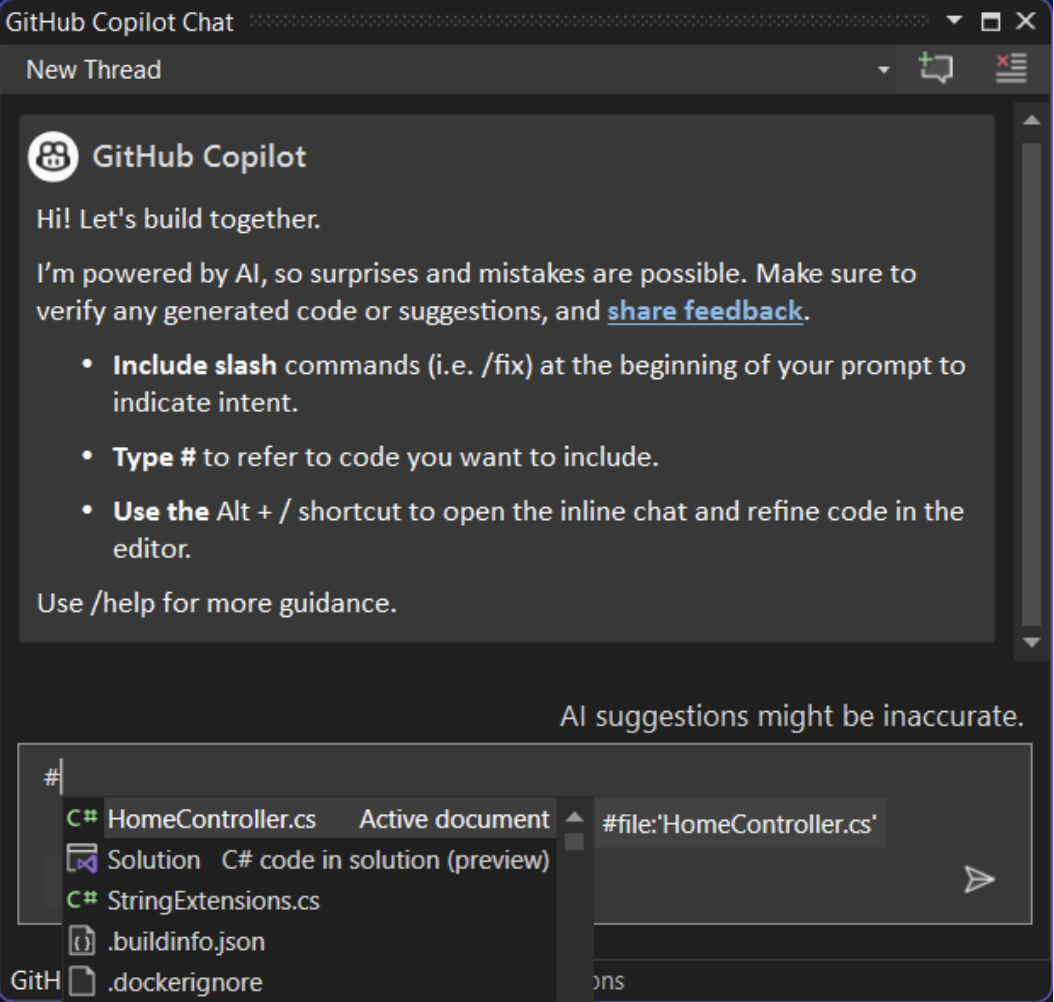Select HomeController.cs active document suggestion

coord(212,820)
